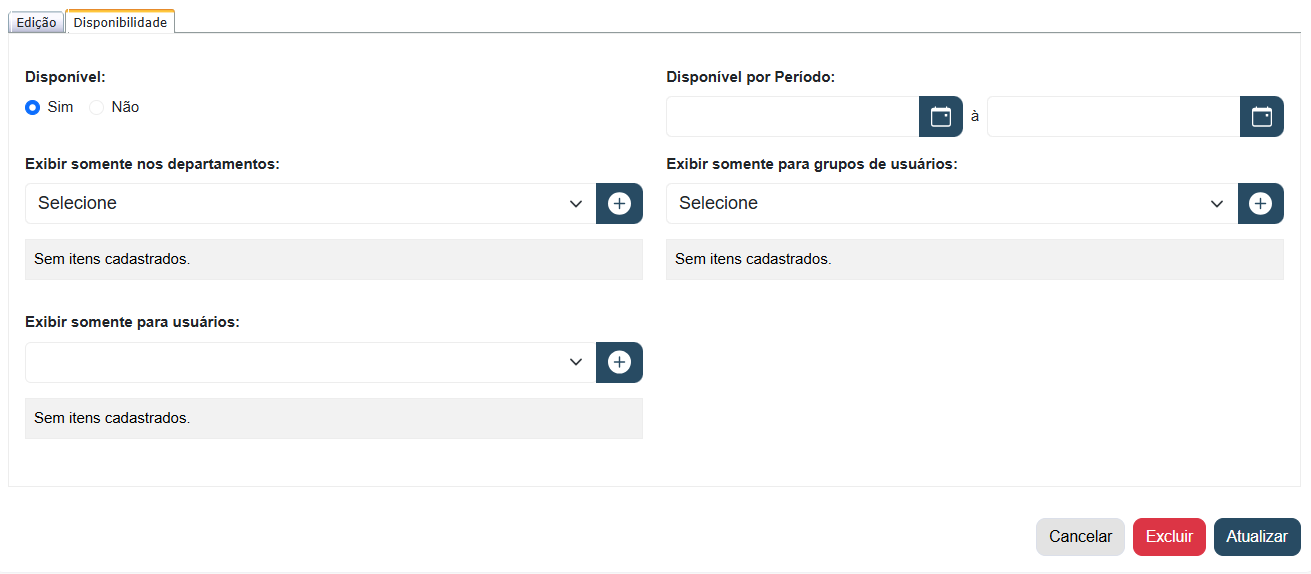Open the departamentos Selecione dropdown
Image resolution: width=1311 pixels, height=574 pixels.
click(310, 203)
